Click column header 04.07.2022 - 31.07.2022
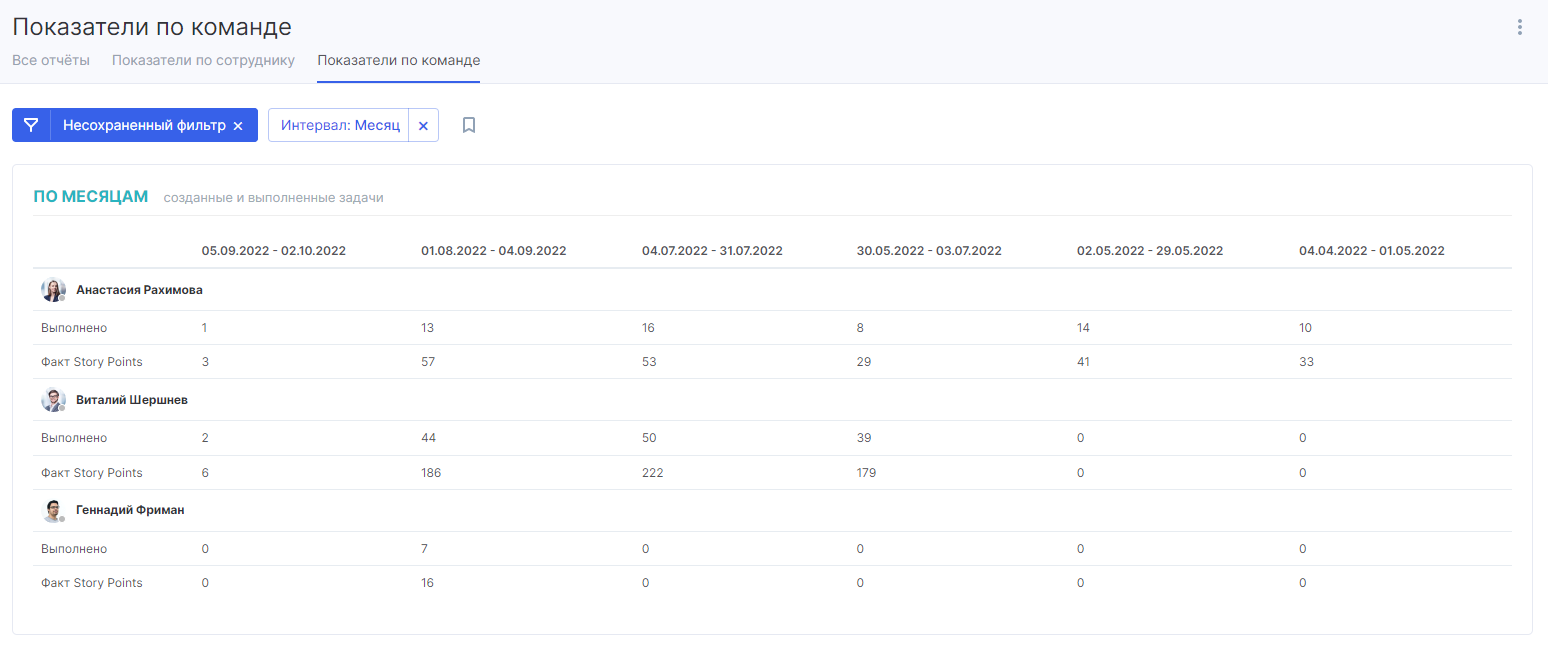 click(712, 251)
